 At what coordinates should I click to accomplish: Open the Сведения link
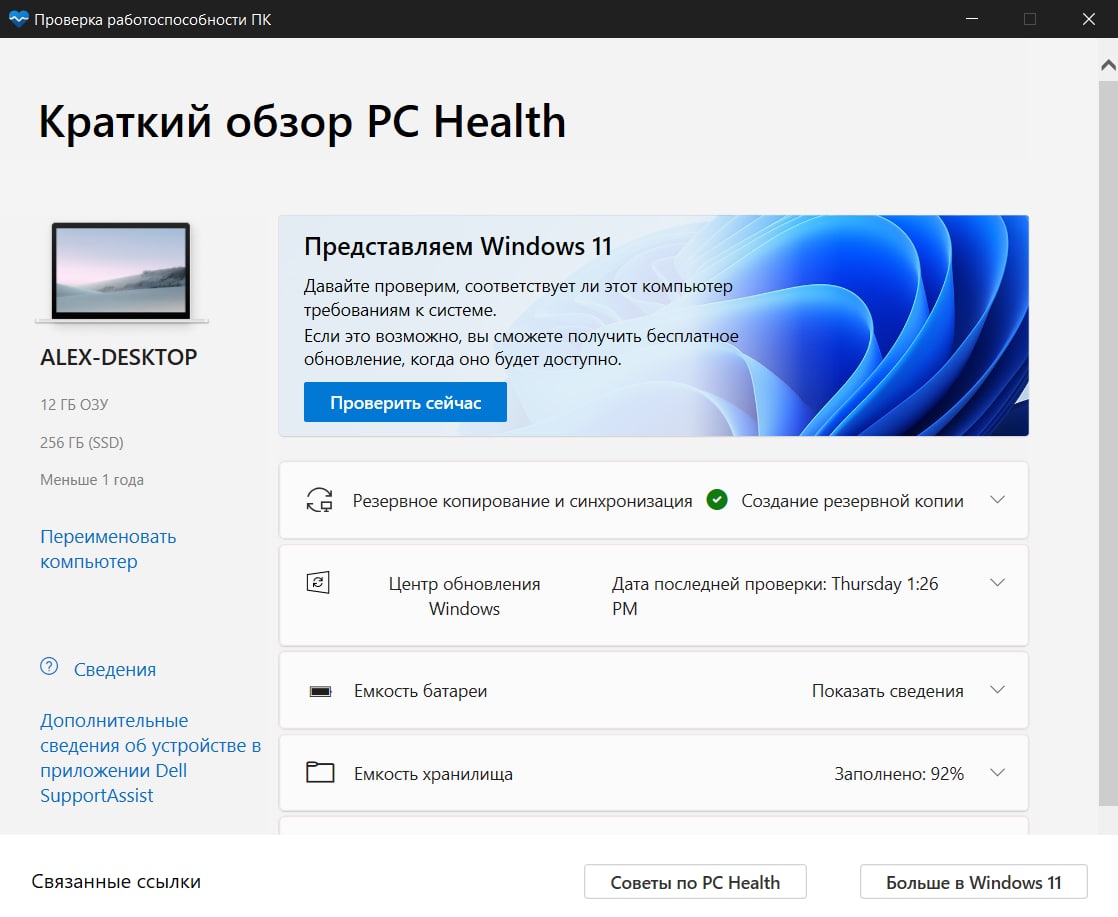pyautogui.click(x=115, y=670)
